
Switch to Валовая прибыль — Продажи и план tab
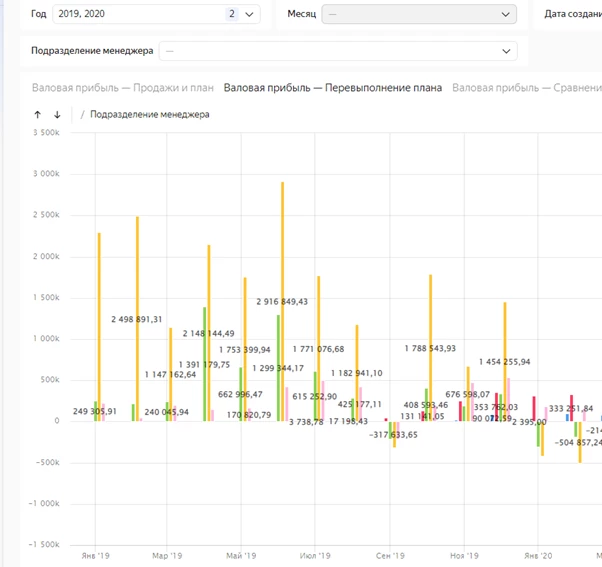(122, 88)
